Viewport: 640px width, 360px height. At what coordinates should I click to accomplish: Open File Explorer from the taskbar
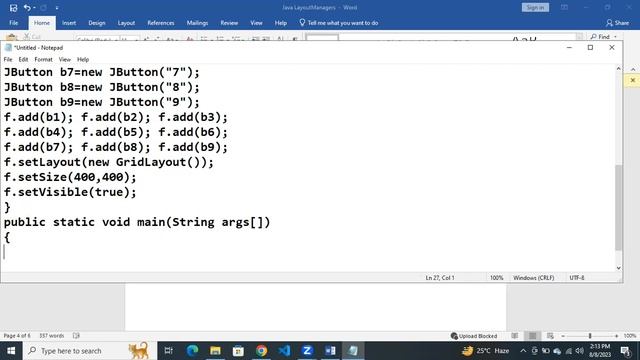point(215,351)
